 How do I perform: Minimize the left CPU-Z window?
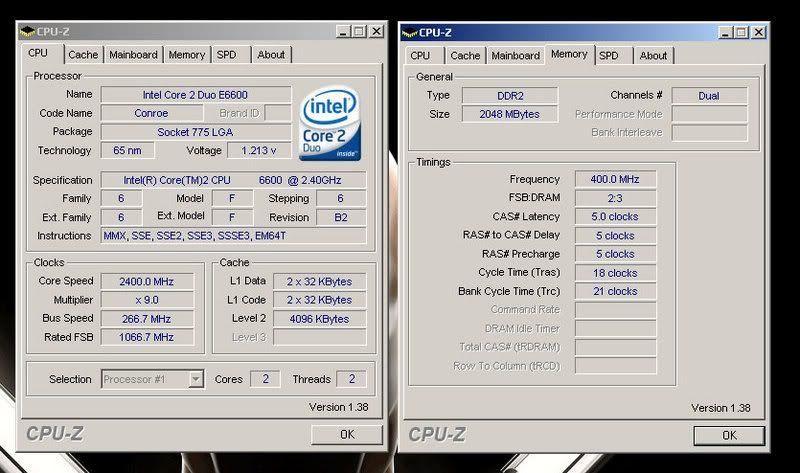pos(343,32)
